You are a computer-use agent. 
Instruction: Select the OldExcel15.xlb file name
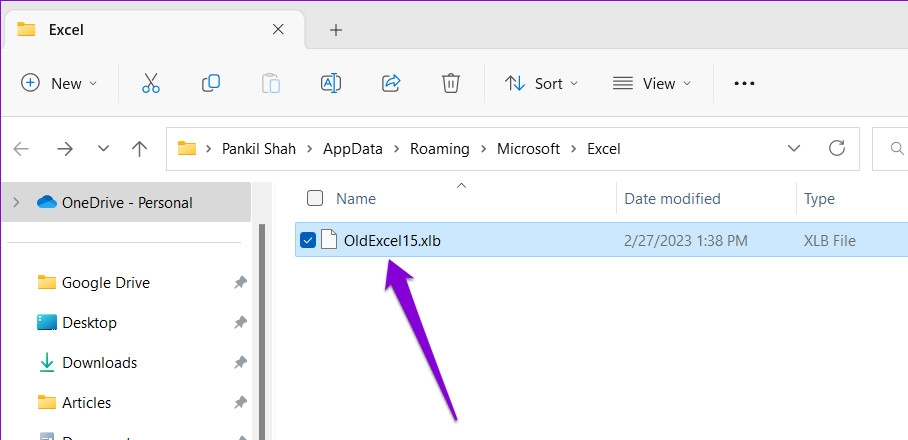[x=392, y=240]
